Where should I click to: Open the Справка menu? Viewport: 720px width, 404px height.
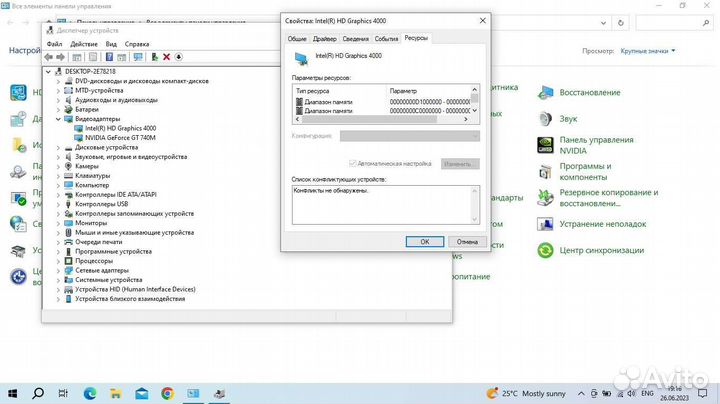137,44
